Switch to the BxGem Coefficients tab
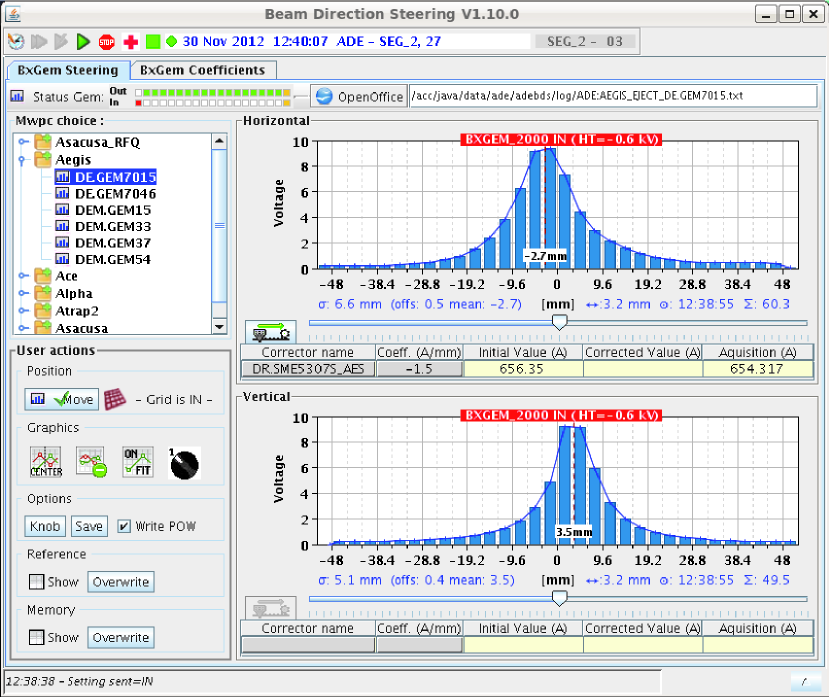 point(203,70)
